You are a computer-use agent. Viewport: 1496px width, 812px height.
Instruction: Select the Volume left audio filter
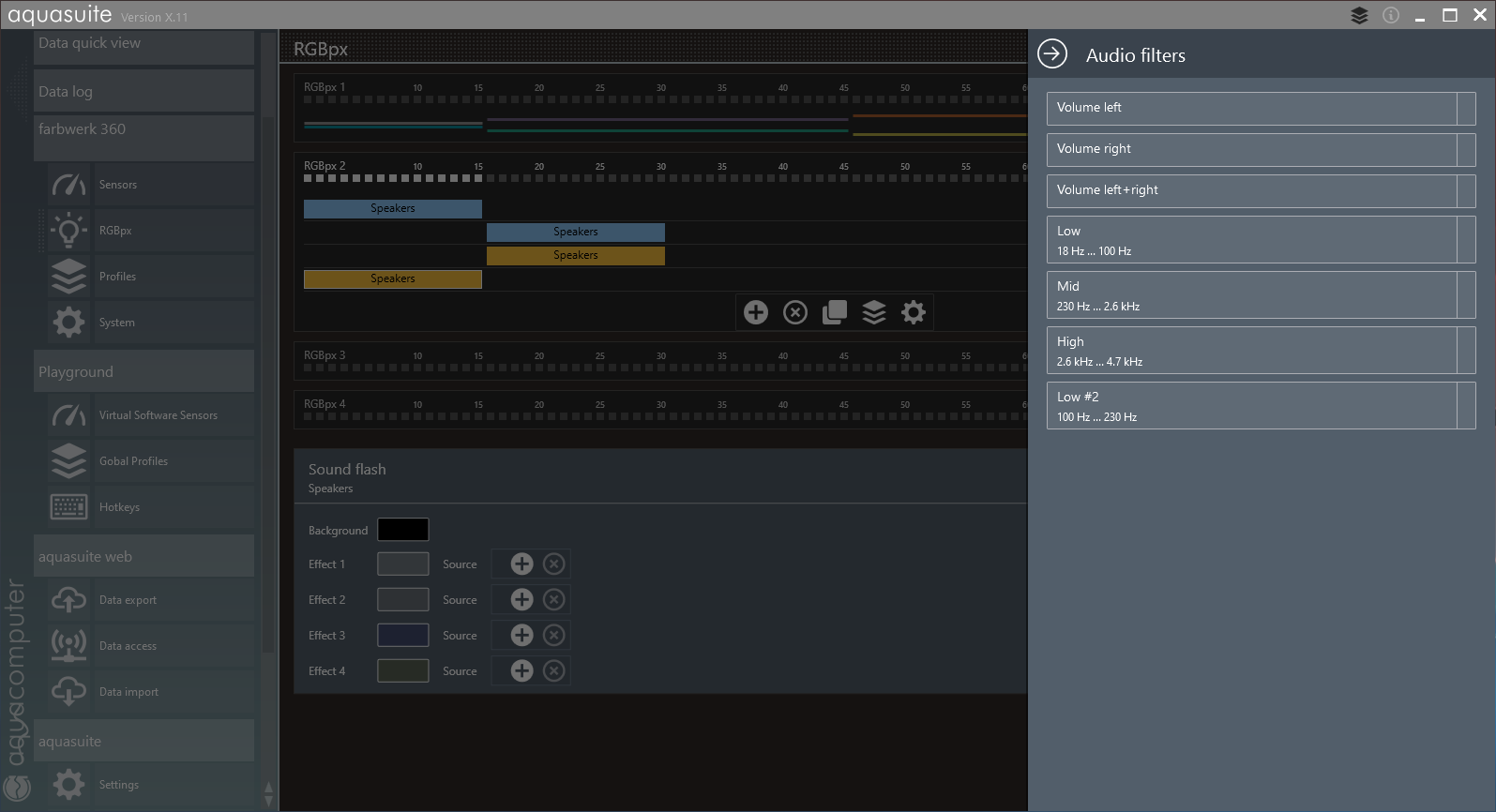(x=1251, y=108)
